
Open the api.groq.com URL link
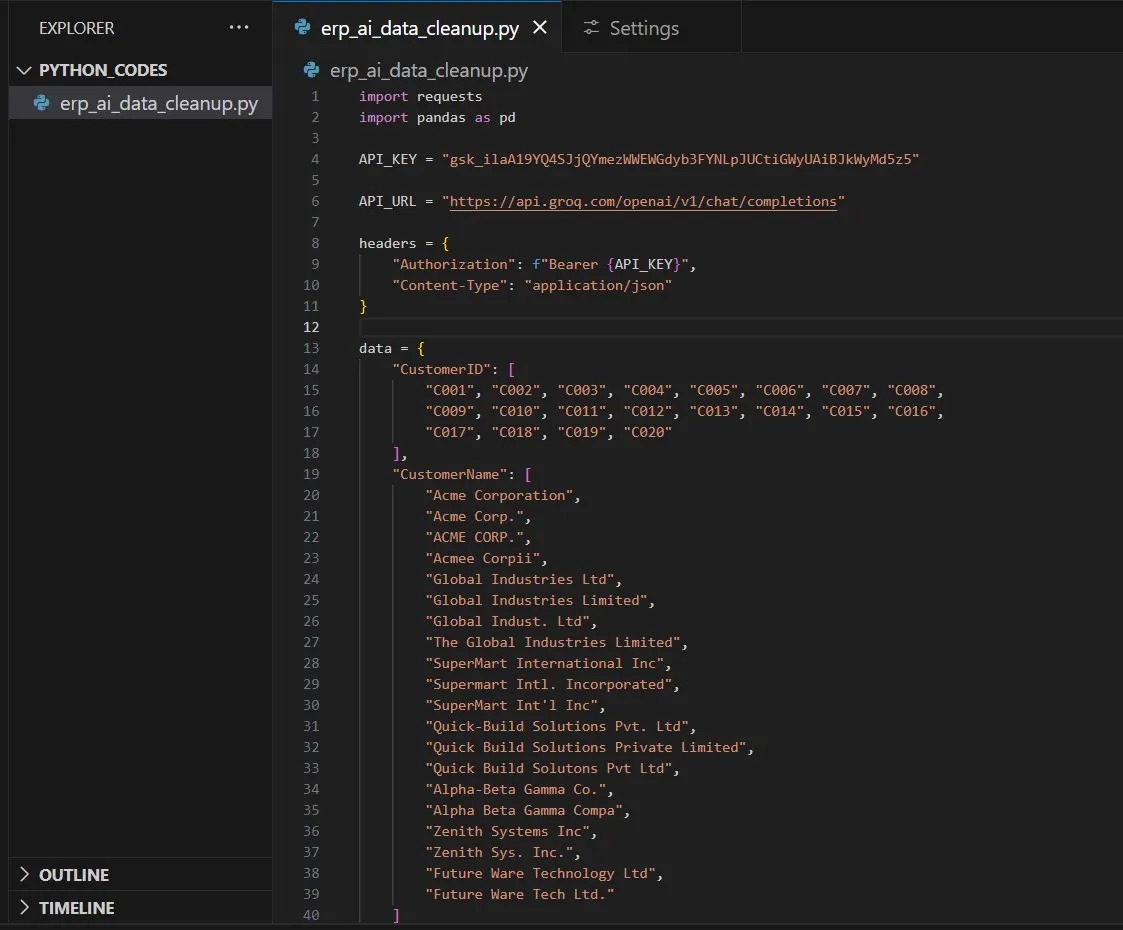(643, 201)
